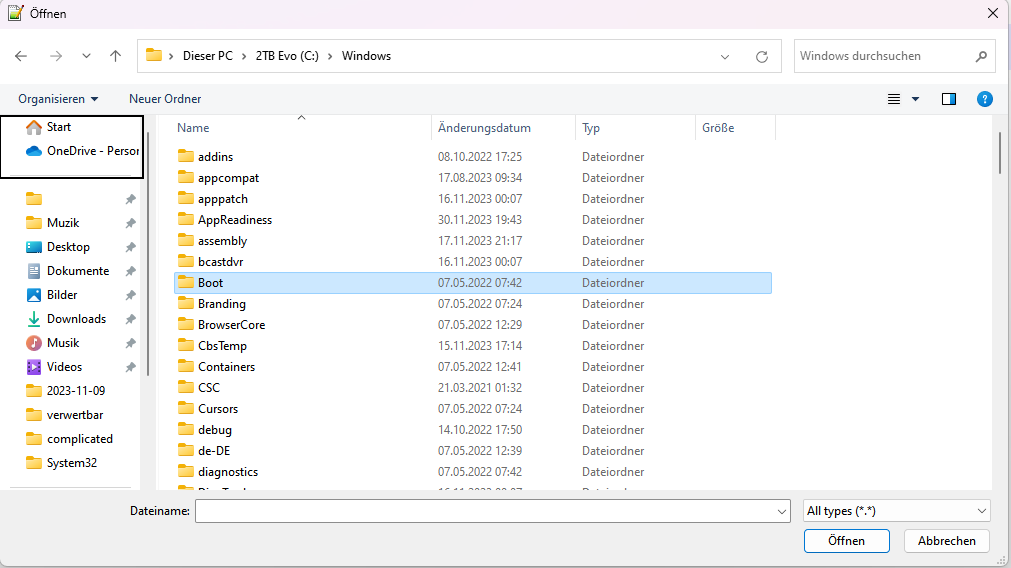Click the pin icon next to Musik
This screenshot has height=568, width=1011.
[x=130, y=343]
